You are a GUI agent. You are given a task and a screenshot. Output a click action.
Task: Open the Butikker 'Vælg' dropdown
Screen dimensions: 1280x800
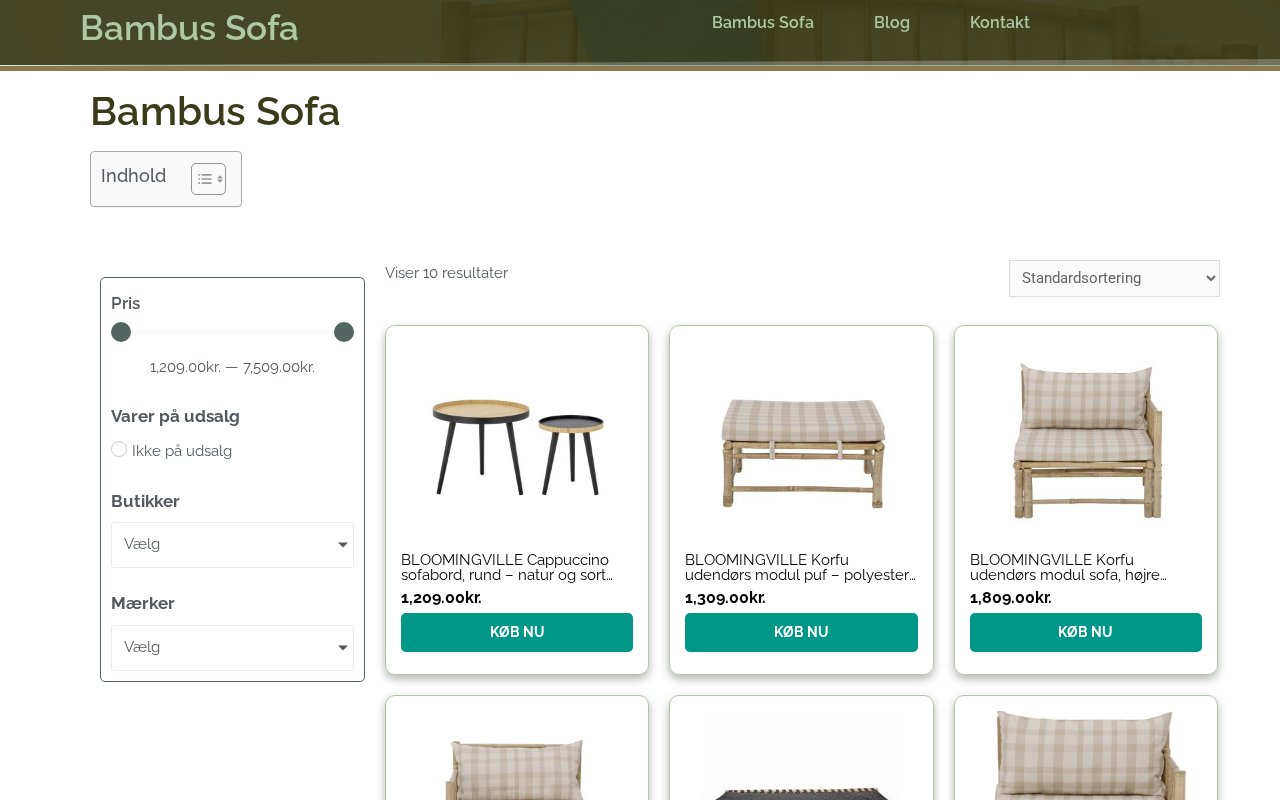tap(232, 545)
